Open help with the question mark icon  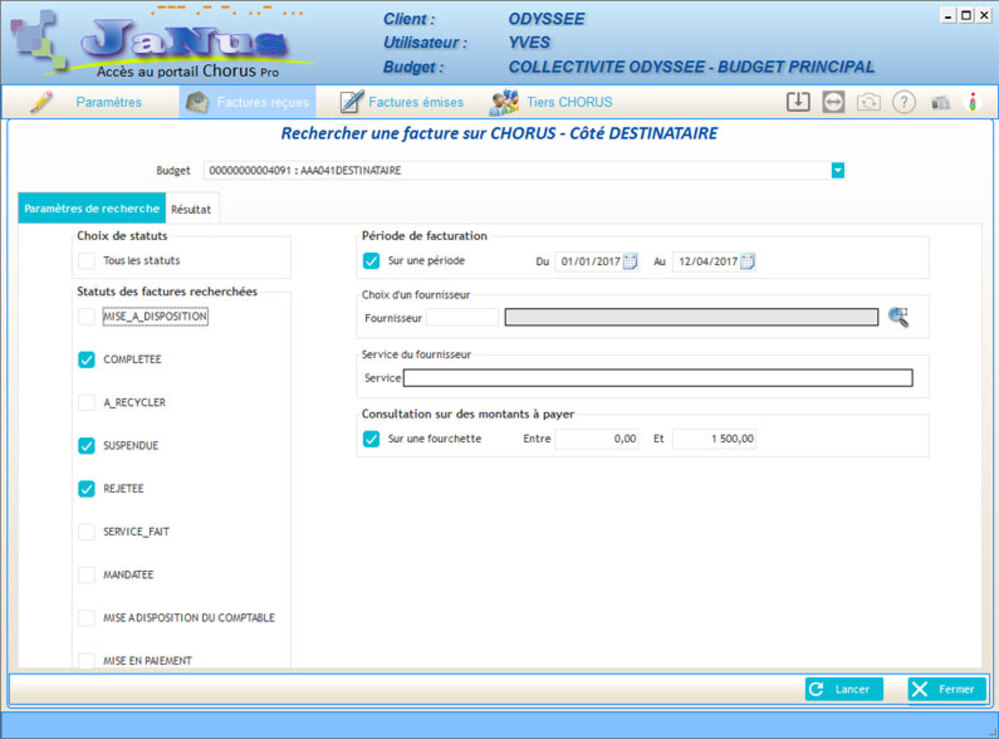(x=904, y=102)
